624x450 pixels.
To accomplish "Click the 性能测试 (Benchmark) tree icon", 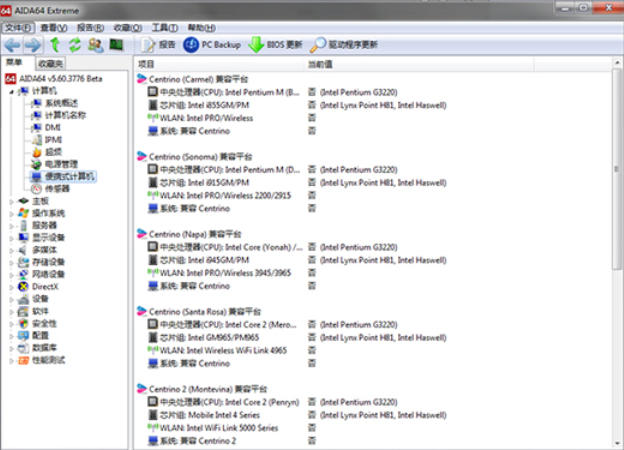I will click(23, 360).
